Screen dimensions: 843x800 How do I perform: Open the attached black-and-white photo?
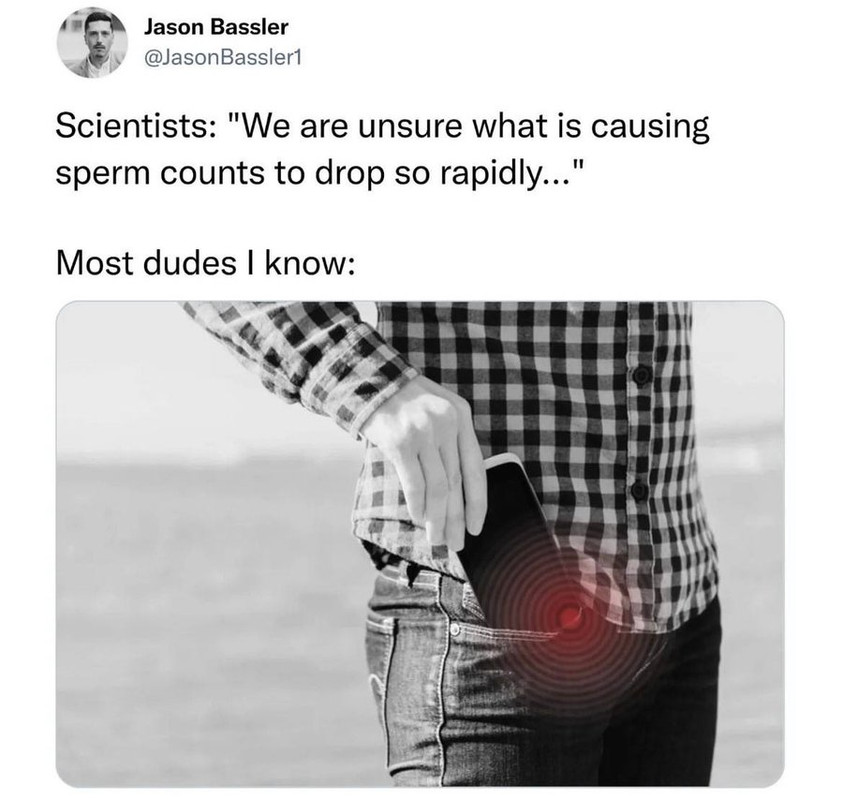point(420,544)
